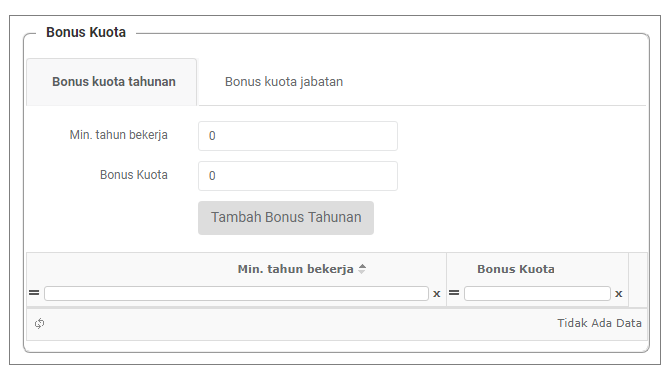Focus the Bonus Kuota form input field
The width and height of the screenshot is (672, 375).
[x=298, y=176]
